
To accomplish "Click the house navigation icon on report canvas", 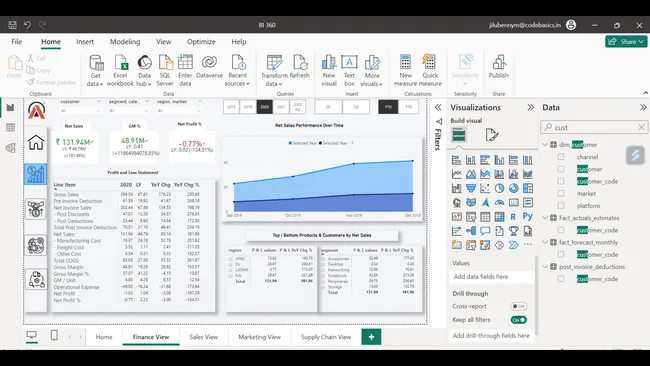I will coord(36,142).
